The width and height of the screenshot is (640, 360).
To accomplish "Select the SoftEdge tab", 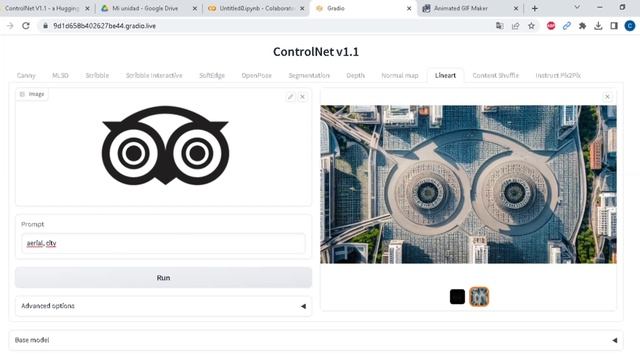I will [212, 76].
